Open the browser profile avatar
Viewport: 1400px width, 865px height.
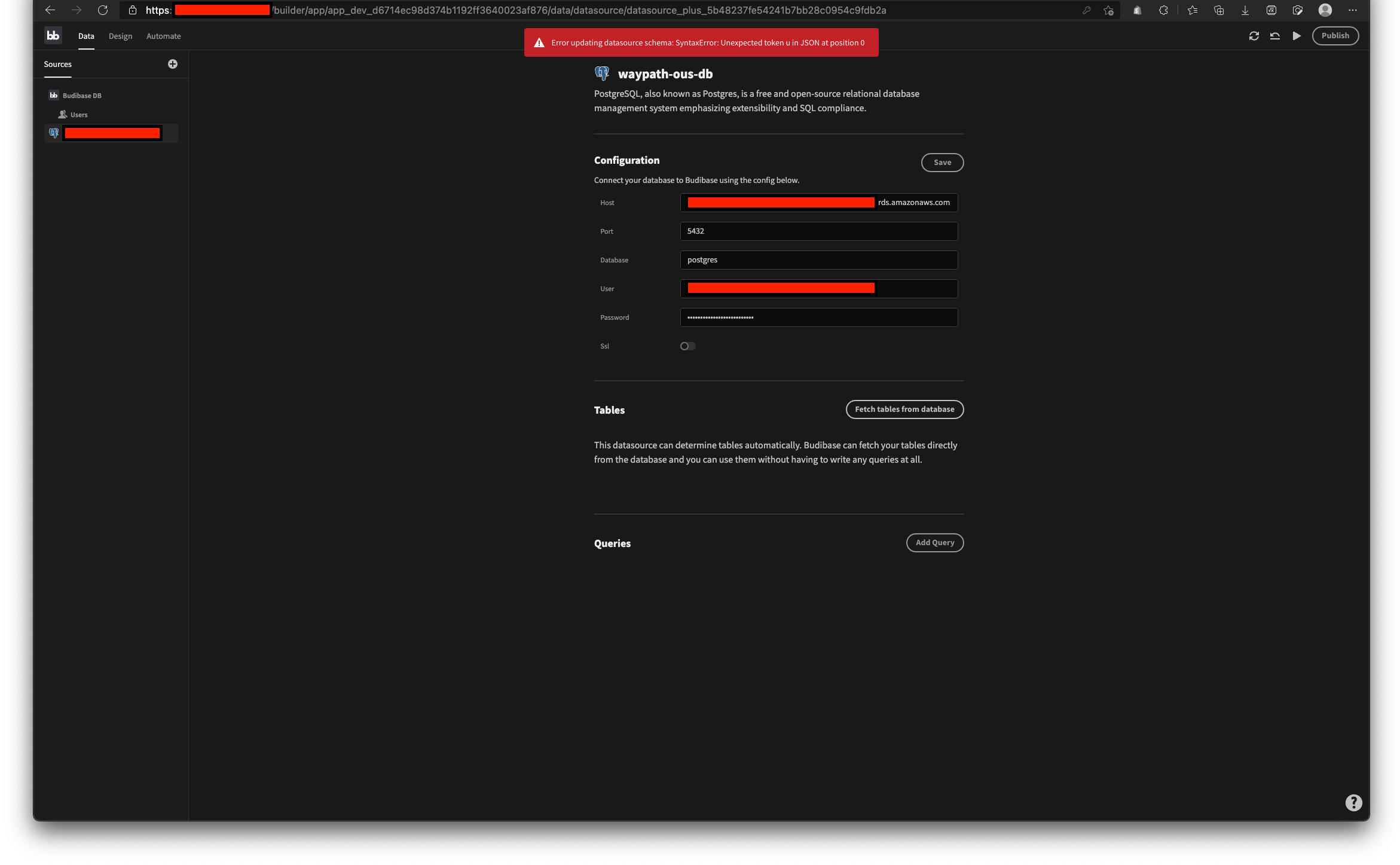(x=1325, y=10)
